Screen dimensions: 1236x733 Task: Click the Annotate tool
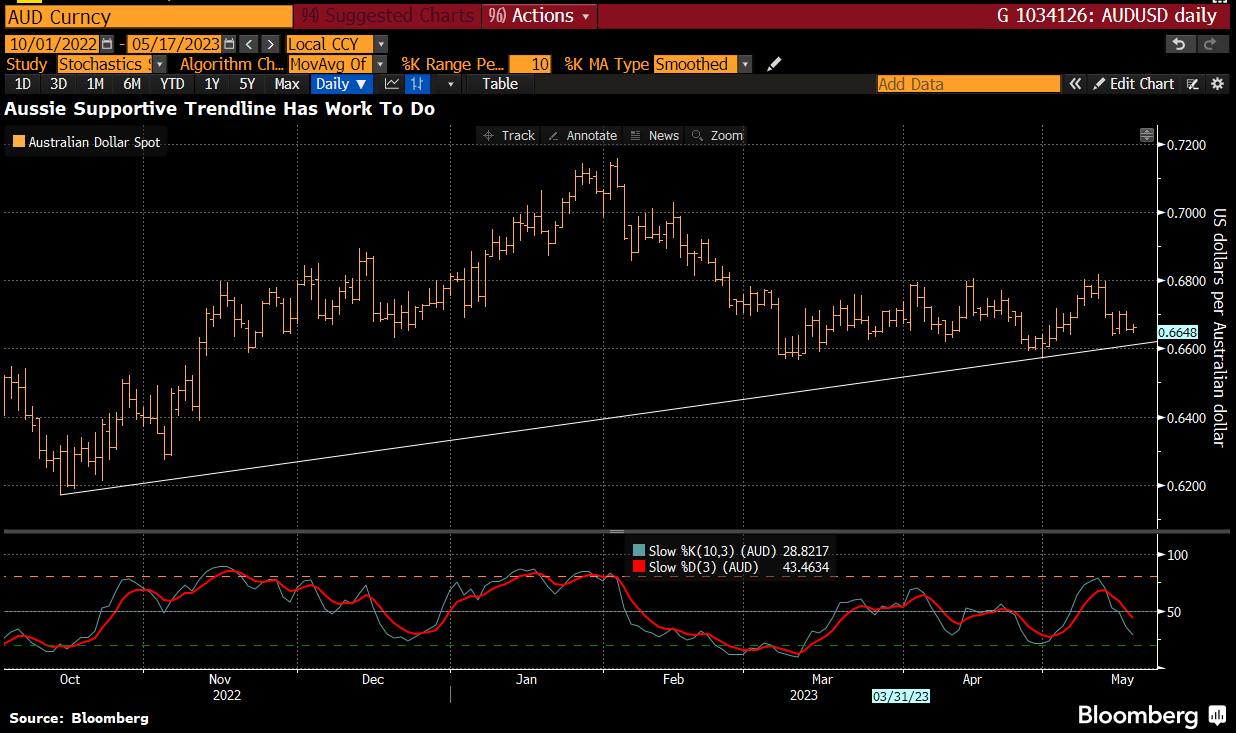tap(582, 135)
